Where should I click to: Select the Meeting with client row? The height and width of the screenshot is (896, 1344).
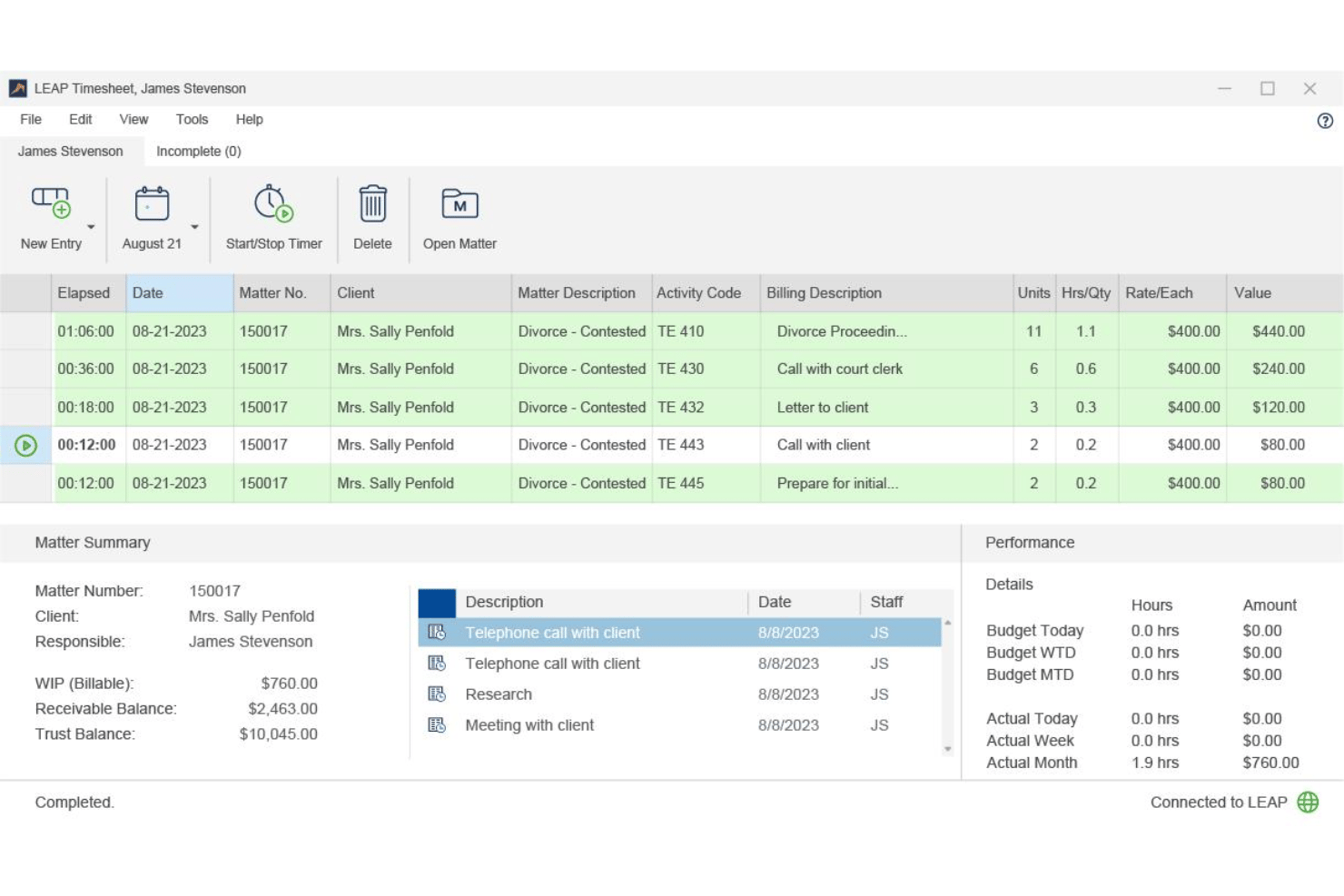[x=679, y=725]
